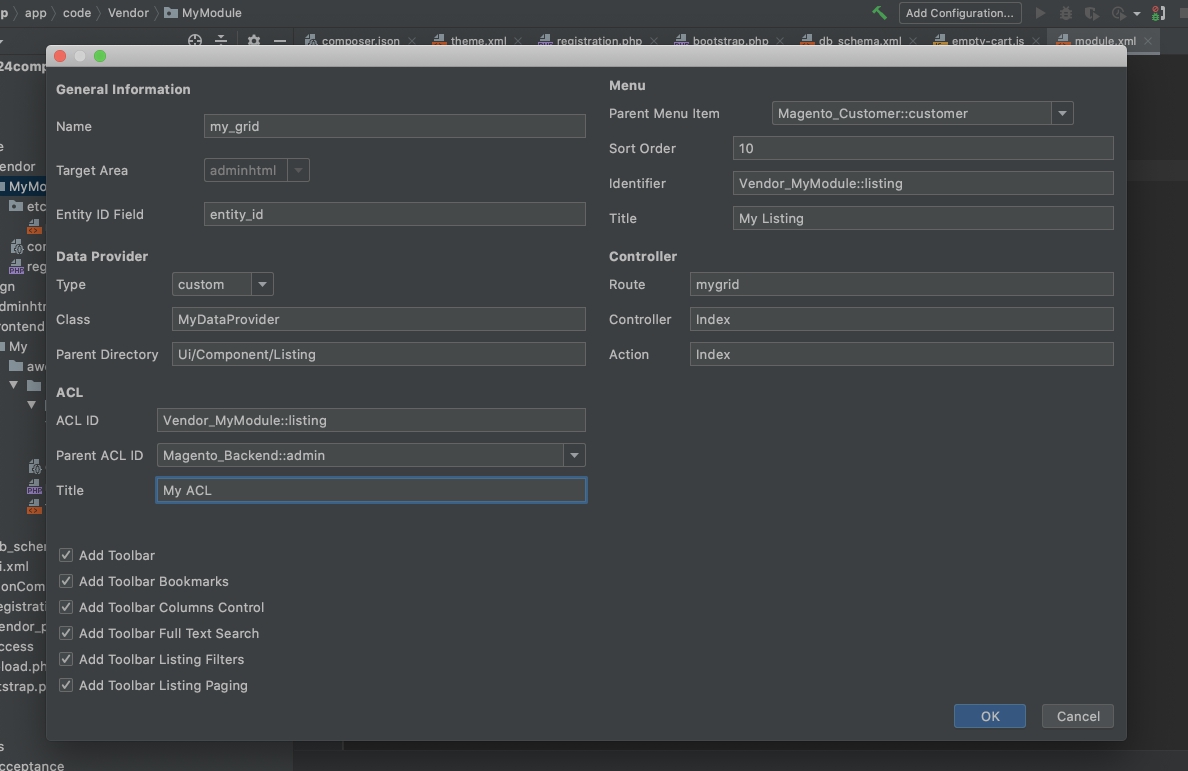
Task: Click the project panel settings gear icon
Action: (x=254, y=41)
